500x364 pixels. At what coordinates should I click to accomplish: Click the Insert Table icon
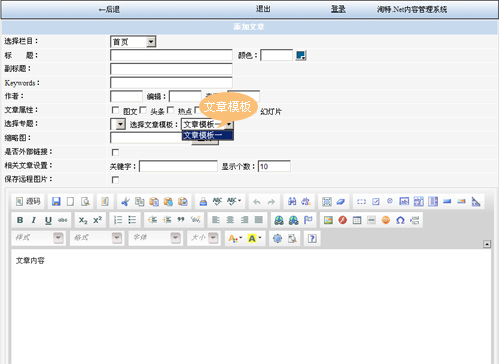[x=357, y=220]
